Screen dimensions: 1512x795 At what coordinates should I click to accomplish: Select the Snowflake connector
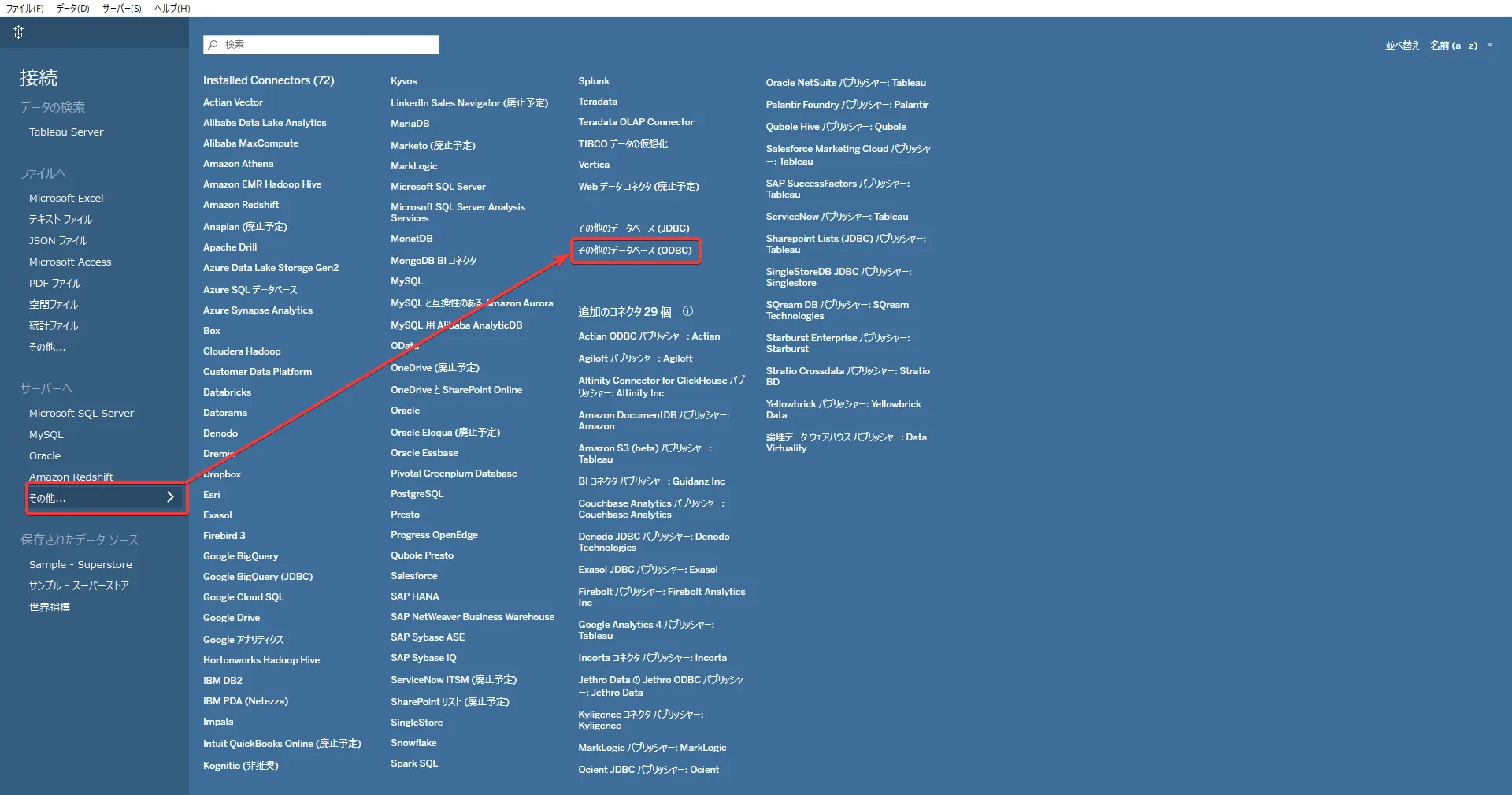tap(413, 743)
